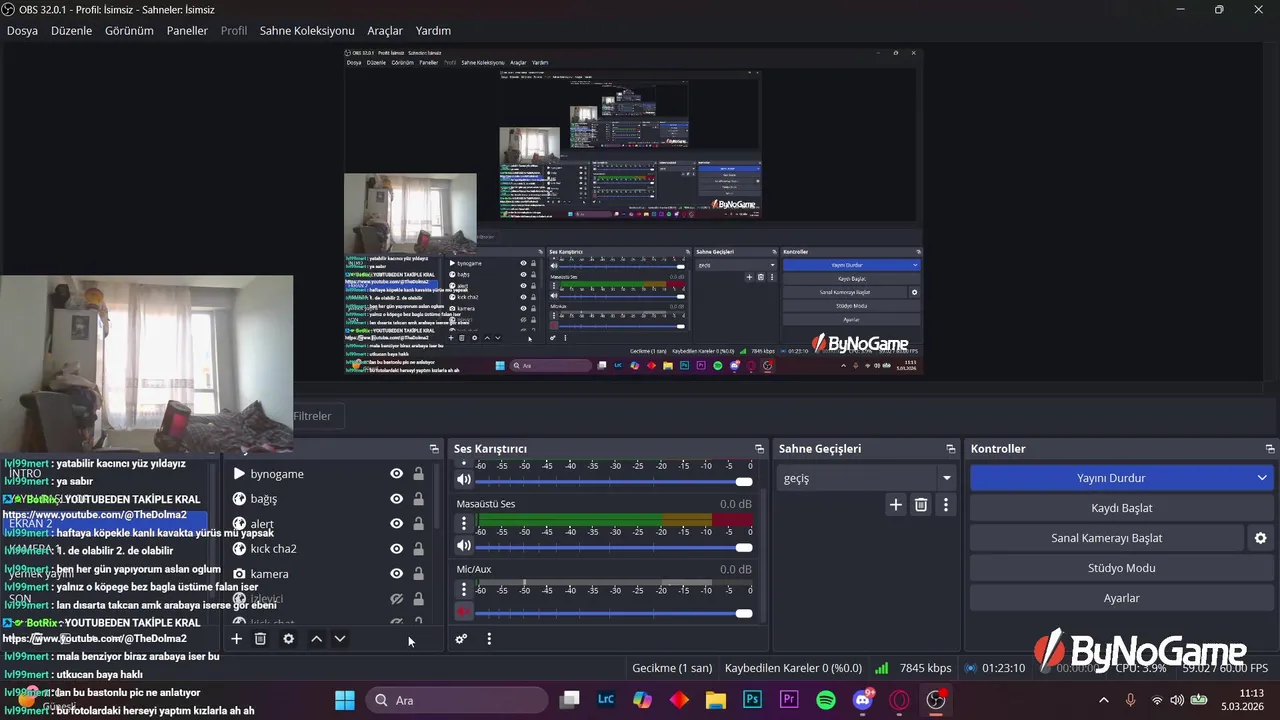Click the OBS preview canvas

(632, 211)
